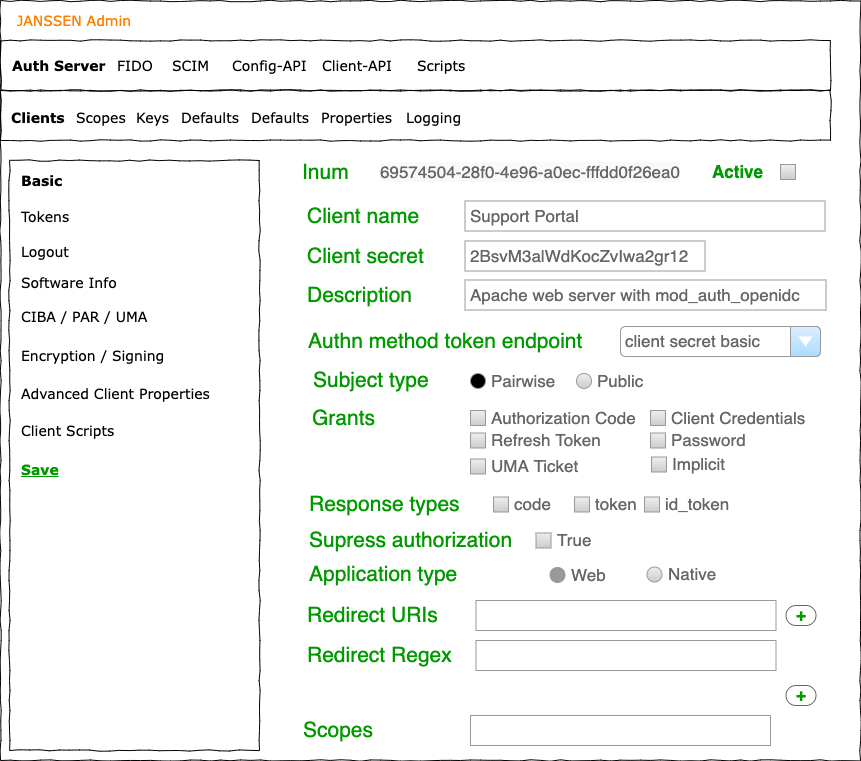
Task: Focus the Client name field
Action: click(x=645, y=216)
